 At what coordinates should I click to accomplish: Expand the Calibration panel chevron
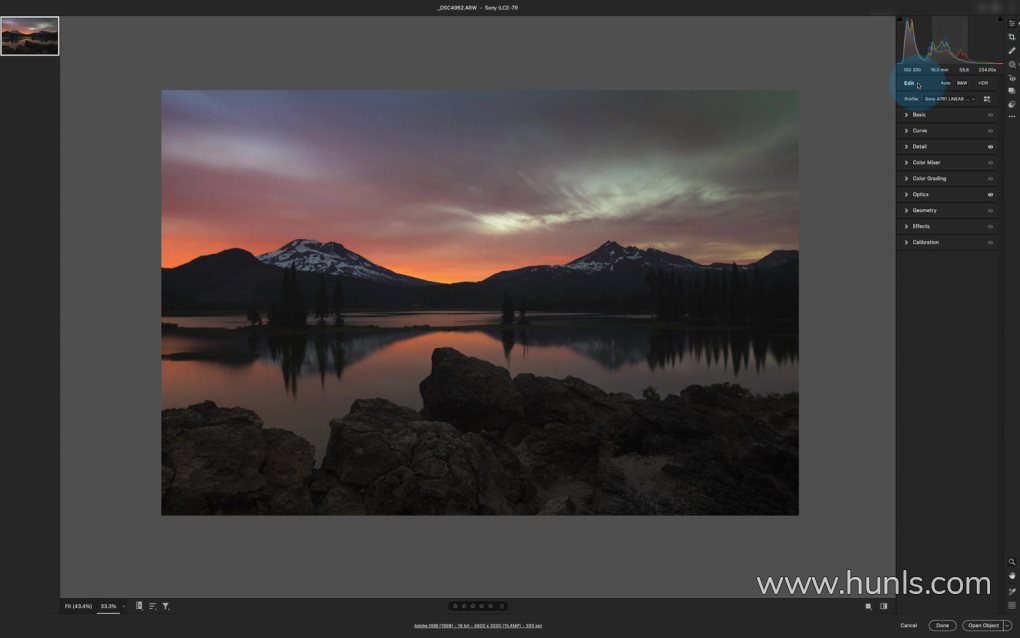tap(906, 243)
